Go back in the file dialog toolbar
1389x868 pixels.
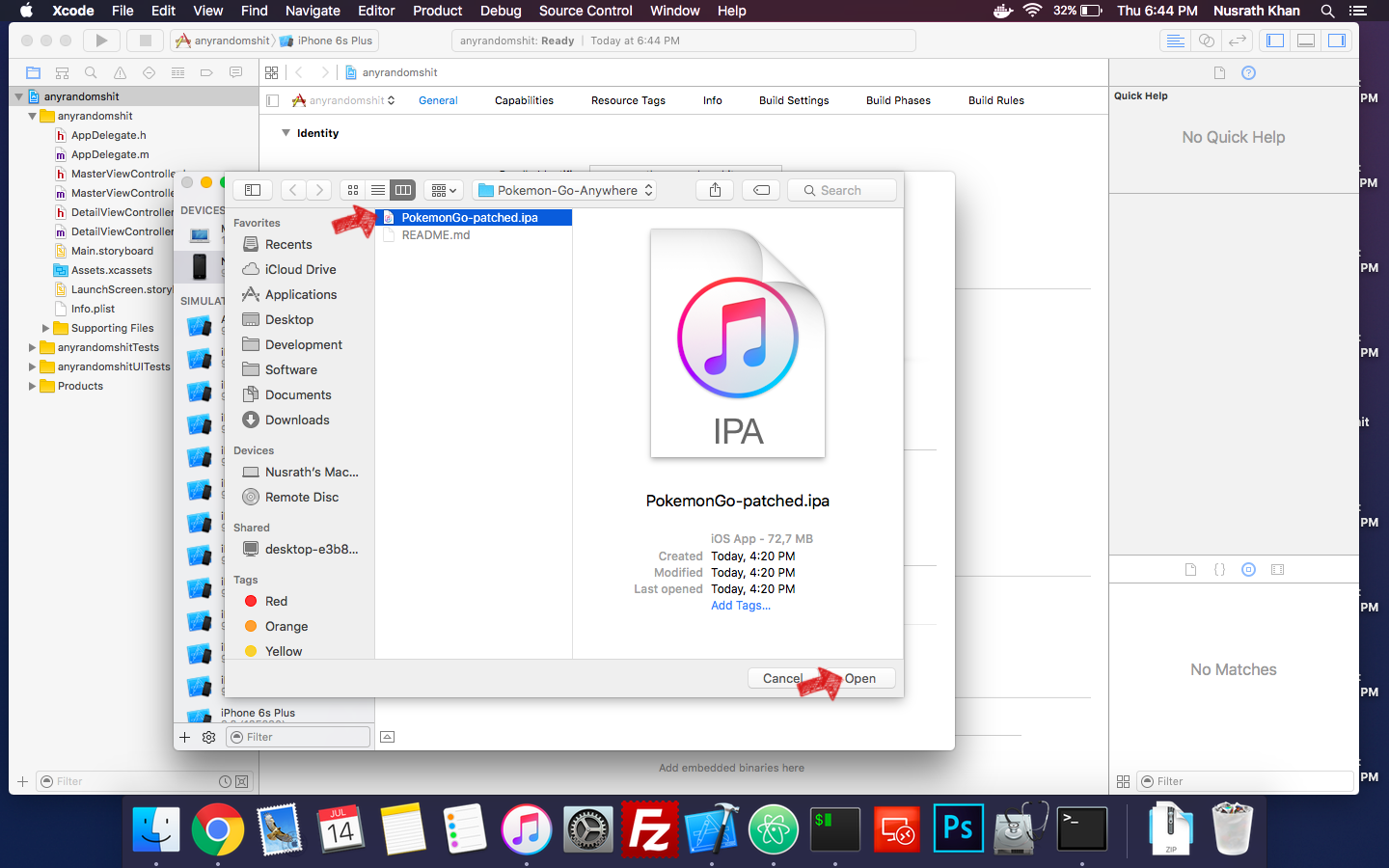point(293,190)
